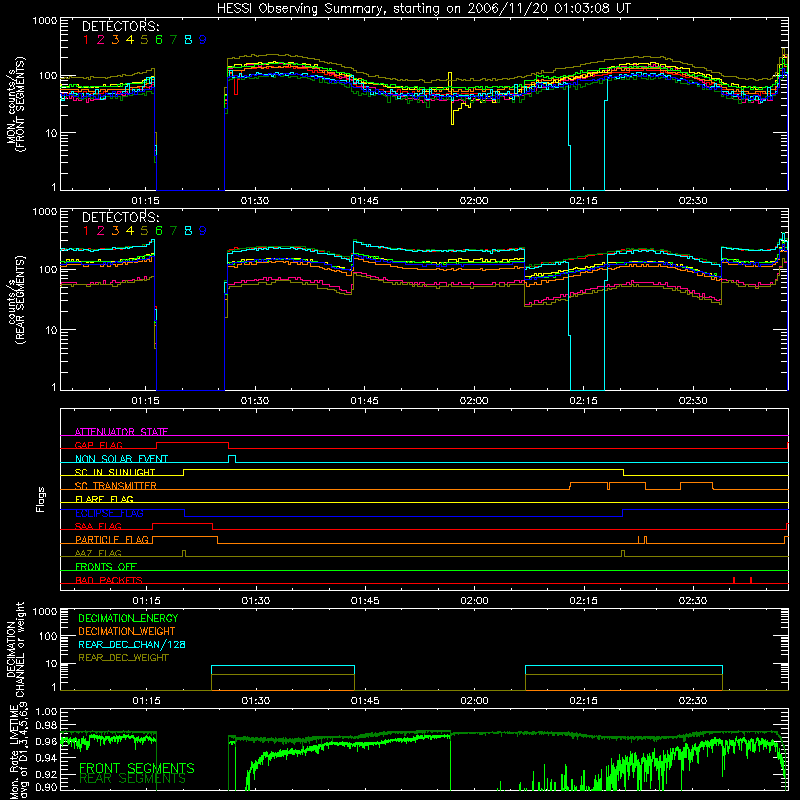The width and height of the screenshot is (800, 800).
Task: Click the 0.92 y-axis value of livetime plot
Action: [x=46, y=774]
